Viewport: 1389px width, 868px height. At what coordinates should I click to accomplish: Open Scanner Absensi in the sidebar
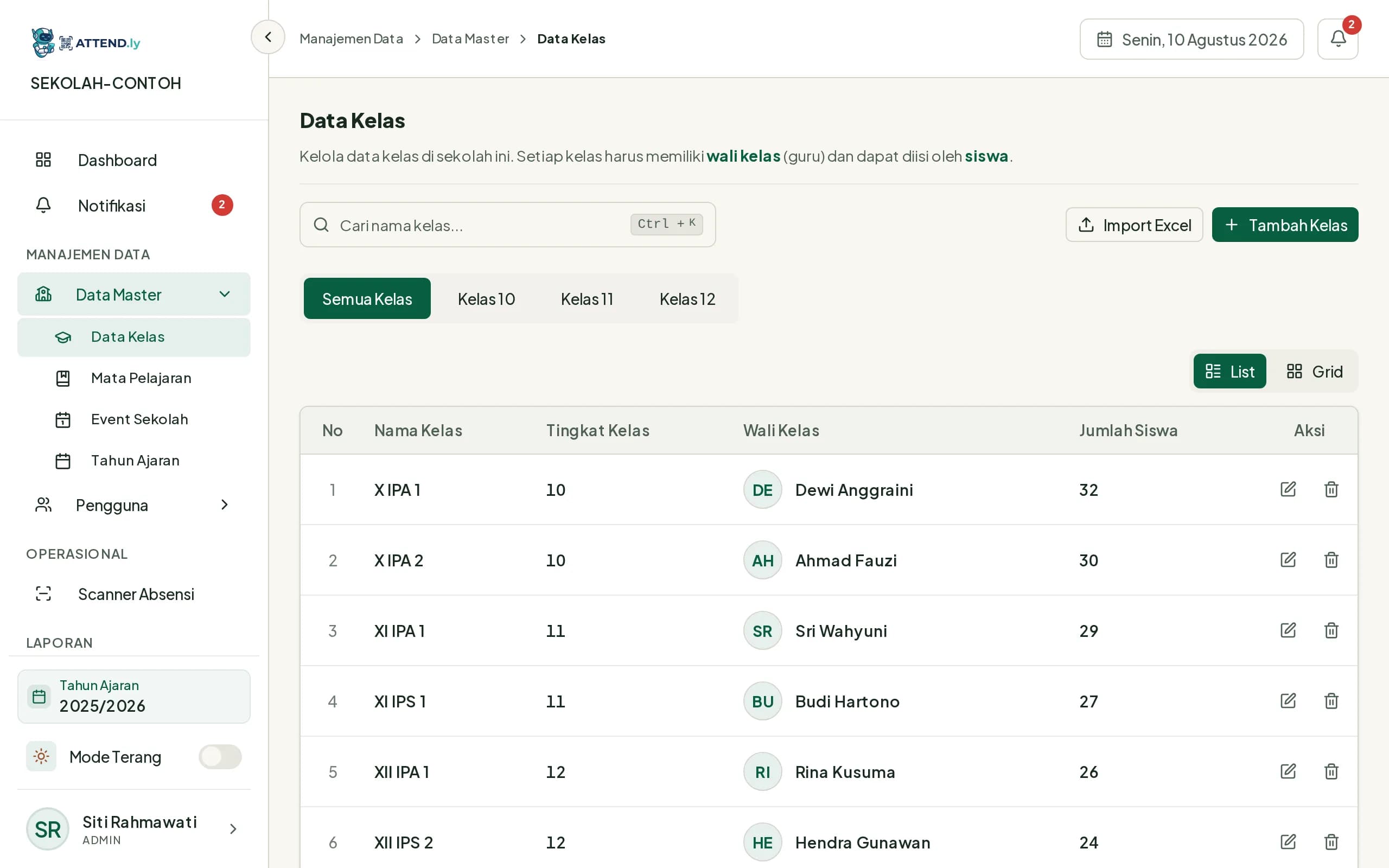point(133,593)
